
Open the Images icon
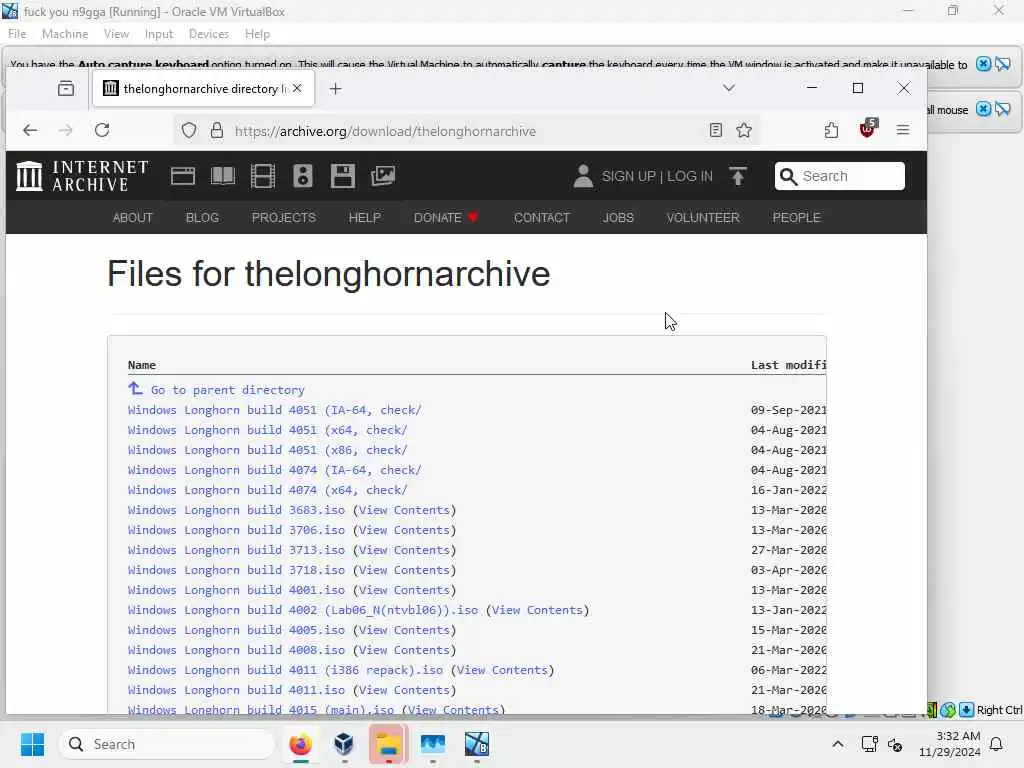[x=383, y=176]
